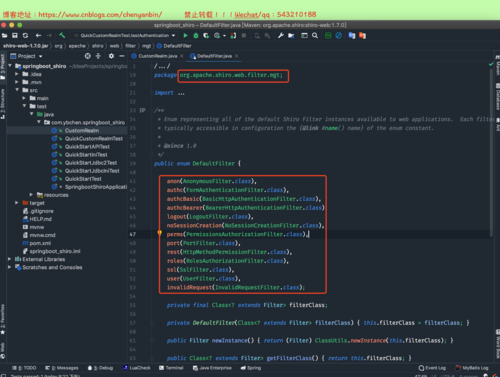Open the Debug tool window
Screen dimensions: 500x377
[100, 368]
